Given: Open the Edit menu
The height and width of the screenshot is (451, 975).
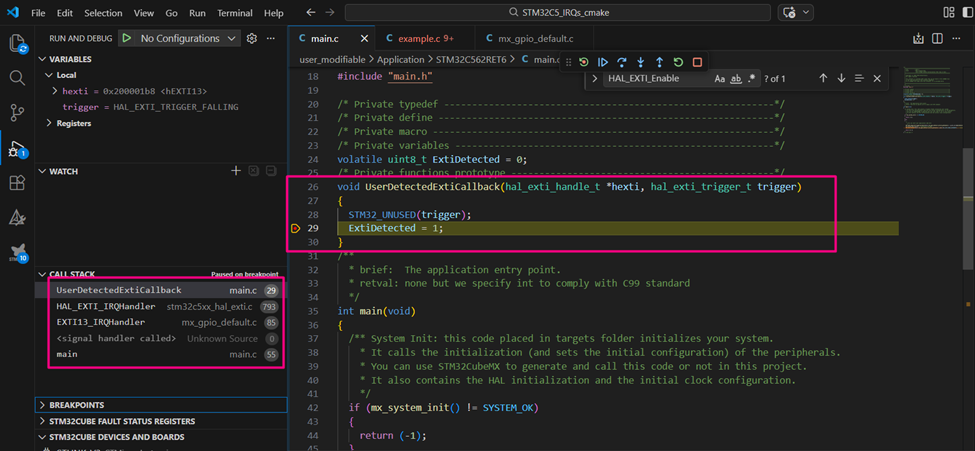Looking at the screenshot, I should (64, 12).
